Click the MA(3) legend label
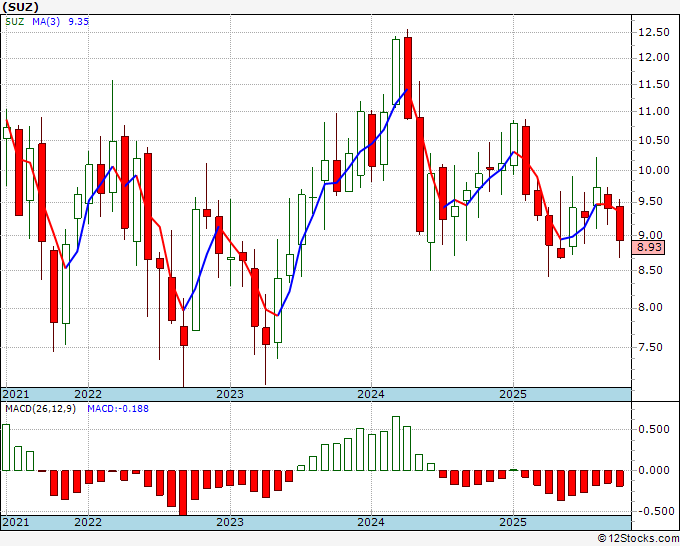This screenshot has width=680, height=546. (46, 22)
